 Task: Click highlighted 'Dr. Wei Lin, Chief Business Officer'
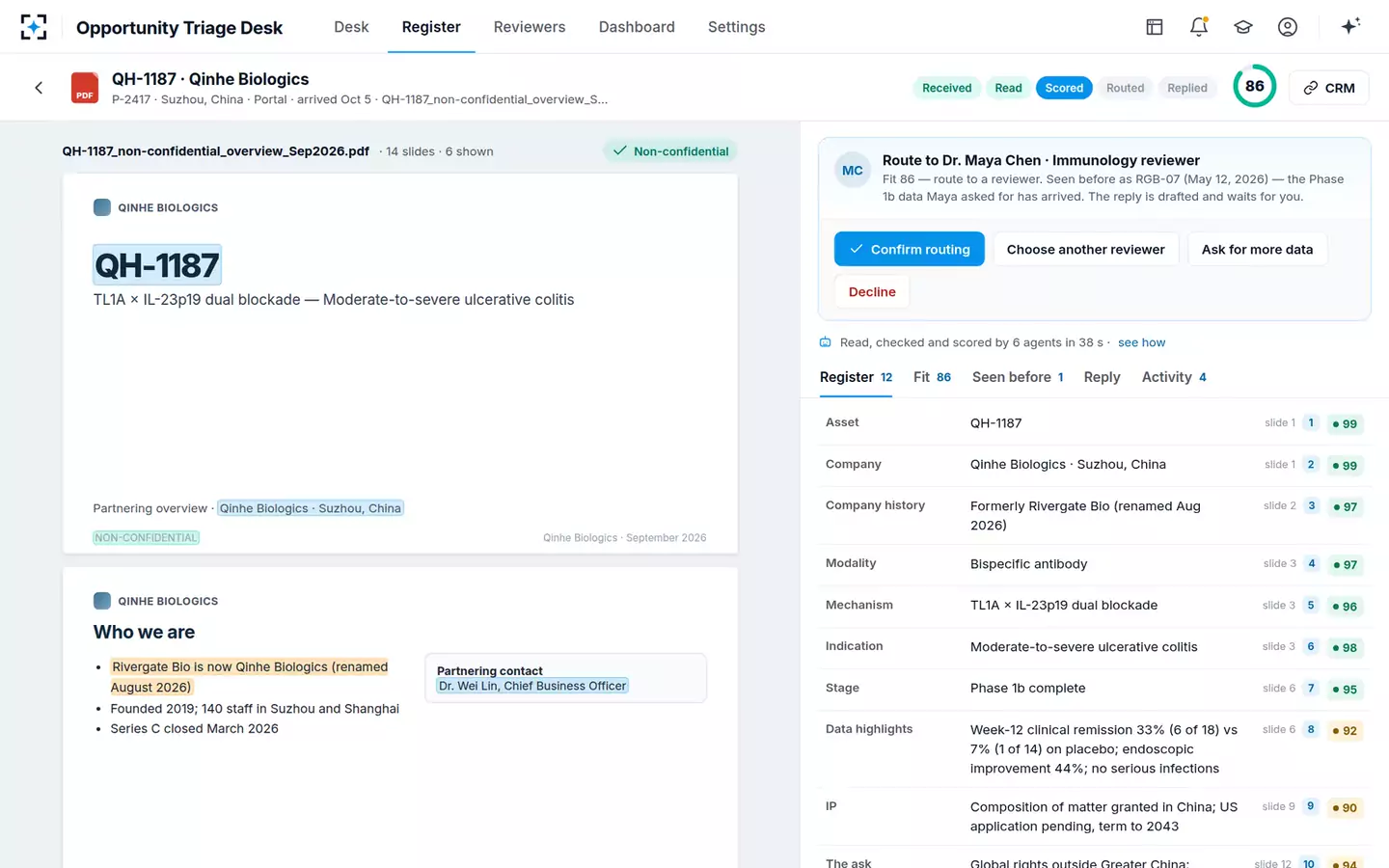click(532, 686)
